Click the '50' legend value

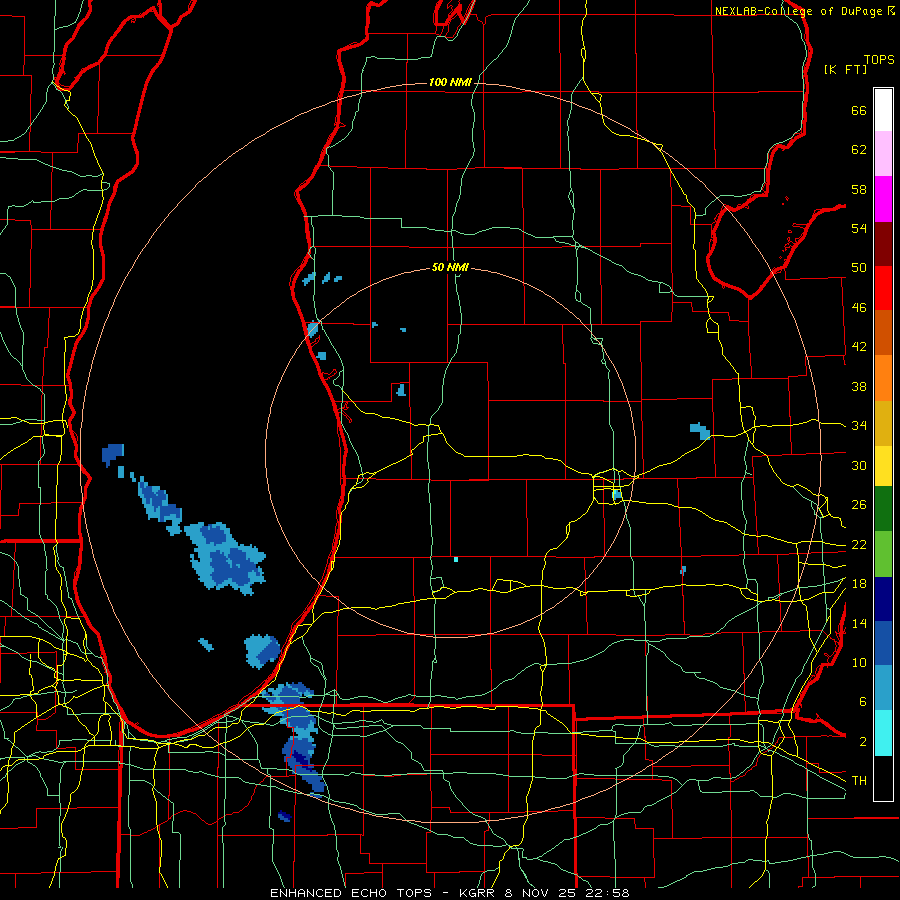[859, 268]
